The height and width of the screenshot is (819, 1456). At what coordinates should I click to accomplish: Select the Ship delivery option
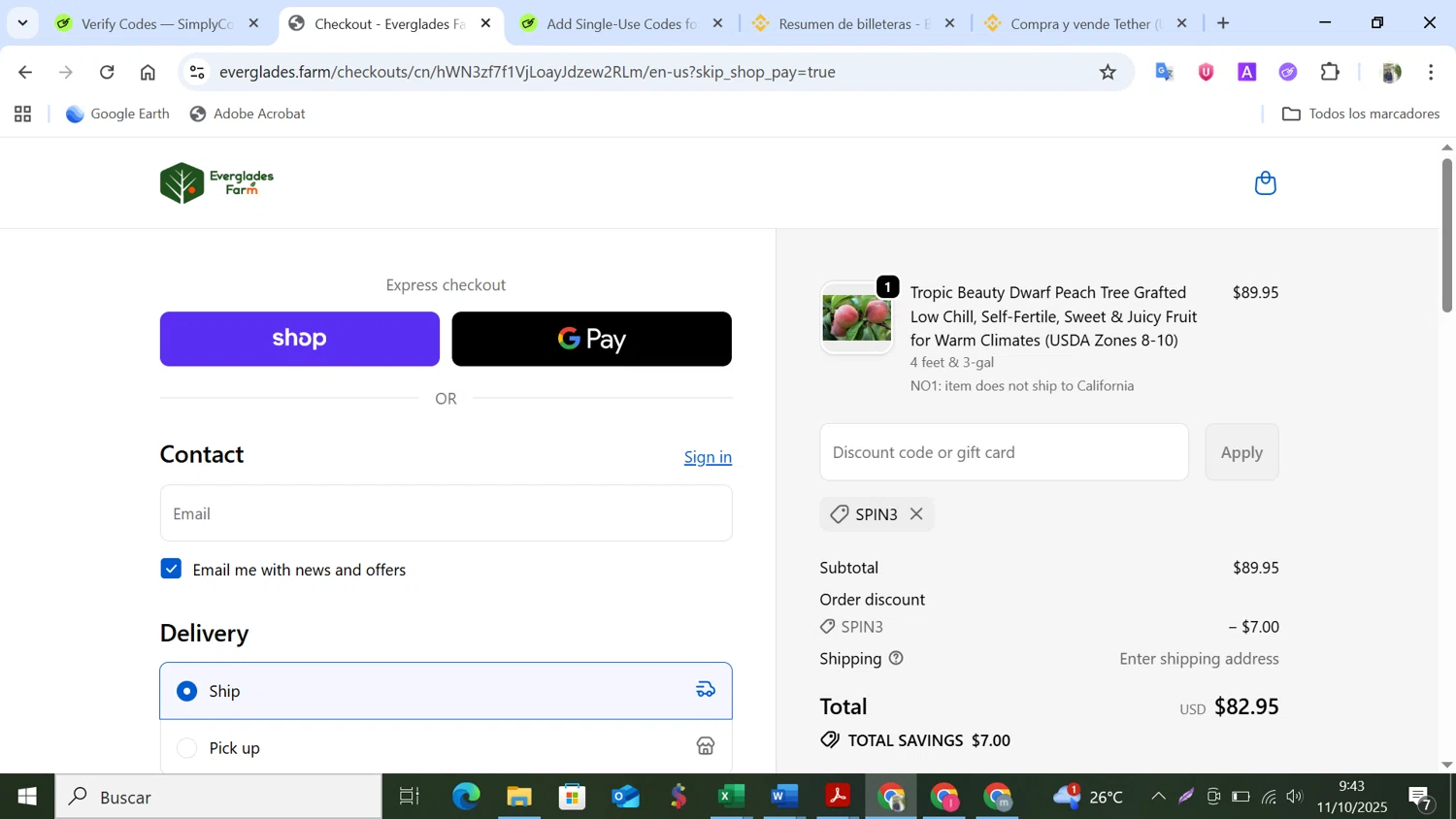point(446,691)
